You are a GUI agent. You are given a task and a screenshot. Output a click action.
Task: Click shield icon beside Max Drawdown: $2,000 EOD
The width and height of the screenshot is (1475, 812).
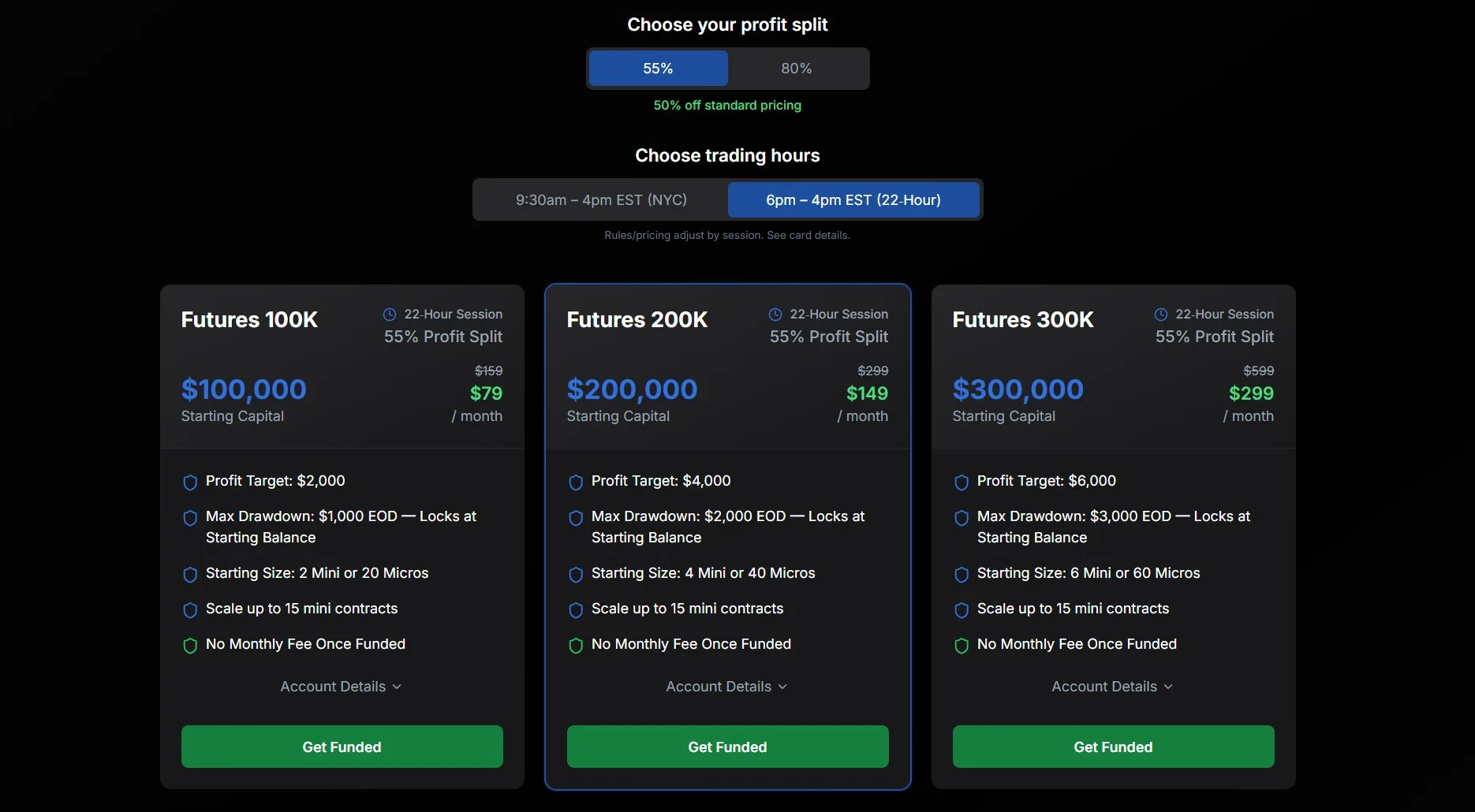[x=576, y=518]
